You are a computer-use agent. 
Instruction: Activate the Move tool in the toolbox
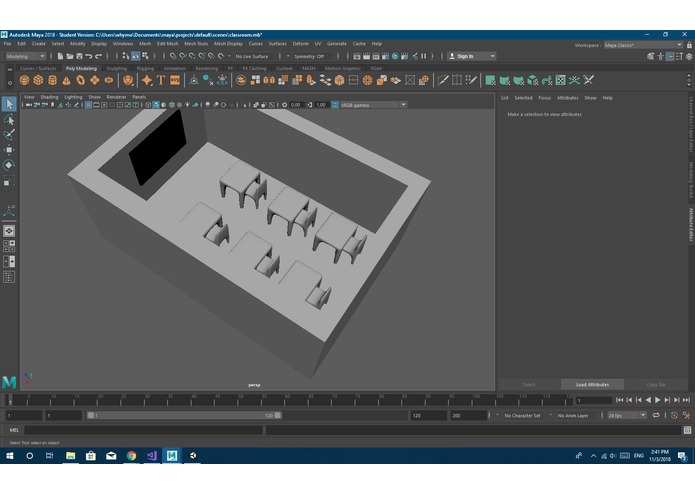click(x=9, y=150)
